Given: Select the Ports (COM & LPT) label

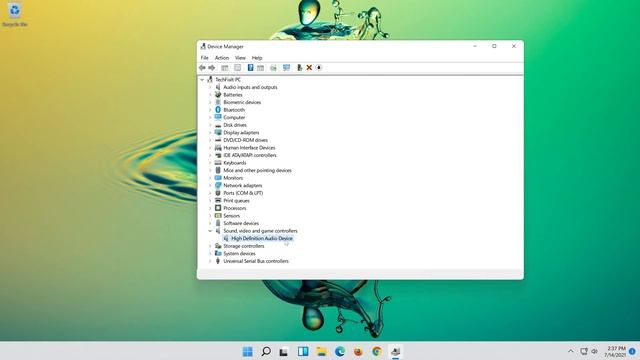Looking at the screenshot, I should (x=243, y=193).
